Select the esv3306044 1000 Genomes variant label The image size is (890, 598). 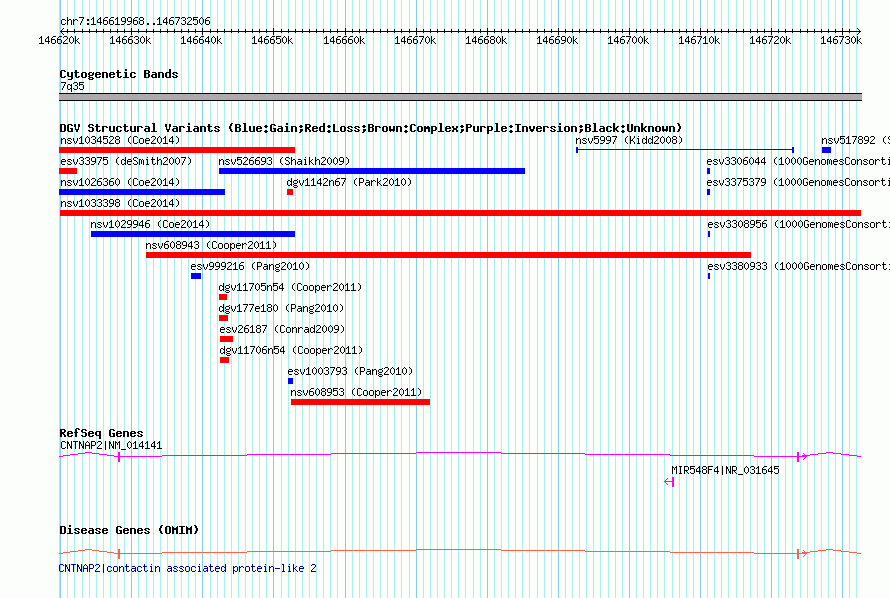tap(797, 161)
